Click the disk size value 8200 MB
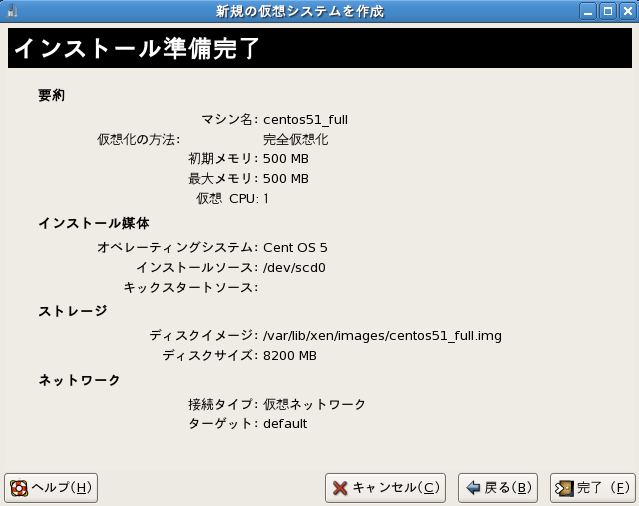Image resolution: width=639 pixels, height=506 pixels. 290,356
